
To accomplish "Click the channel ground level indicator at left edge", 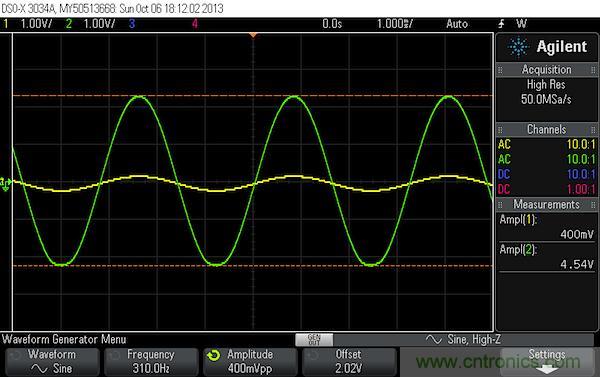I will point(6,184).
